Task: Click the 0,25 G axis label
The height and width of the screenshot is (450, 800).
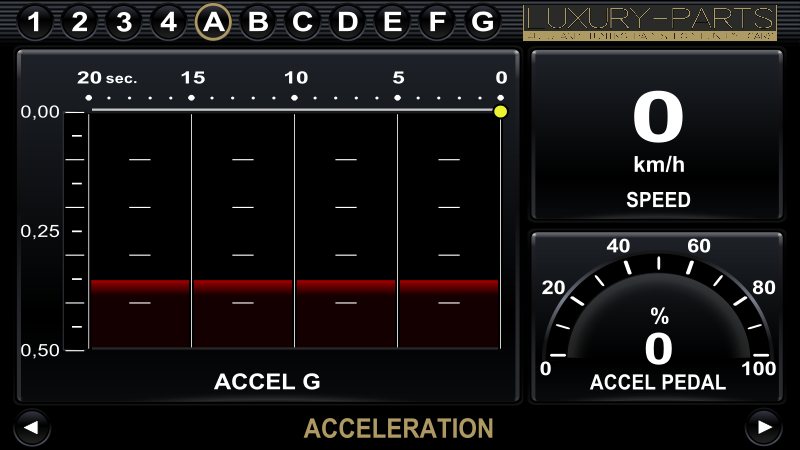Action: pyautogui.click(x=40, y=231)
